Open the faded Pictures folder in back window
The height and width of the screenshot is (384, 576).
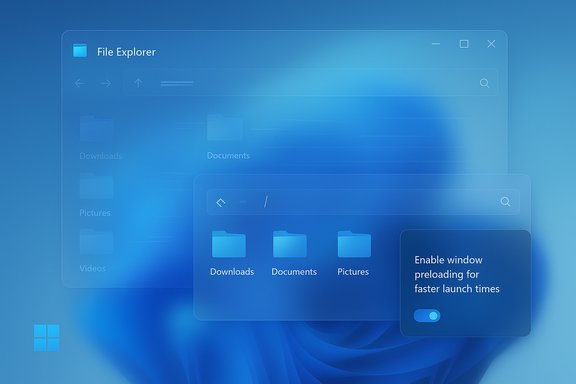pos(96,186)
